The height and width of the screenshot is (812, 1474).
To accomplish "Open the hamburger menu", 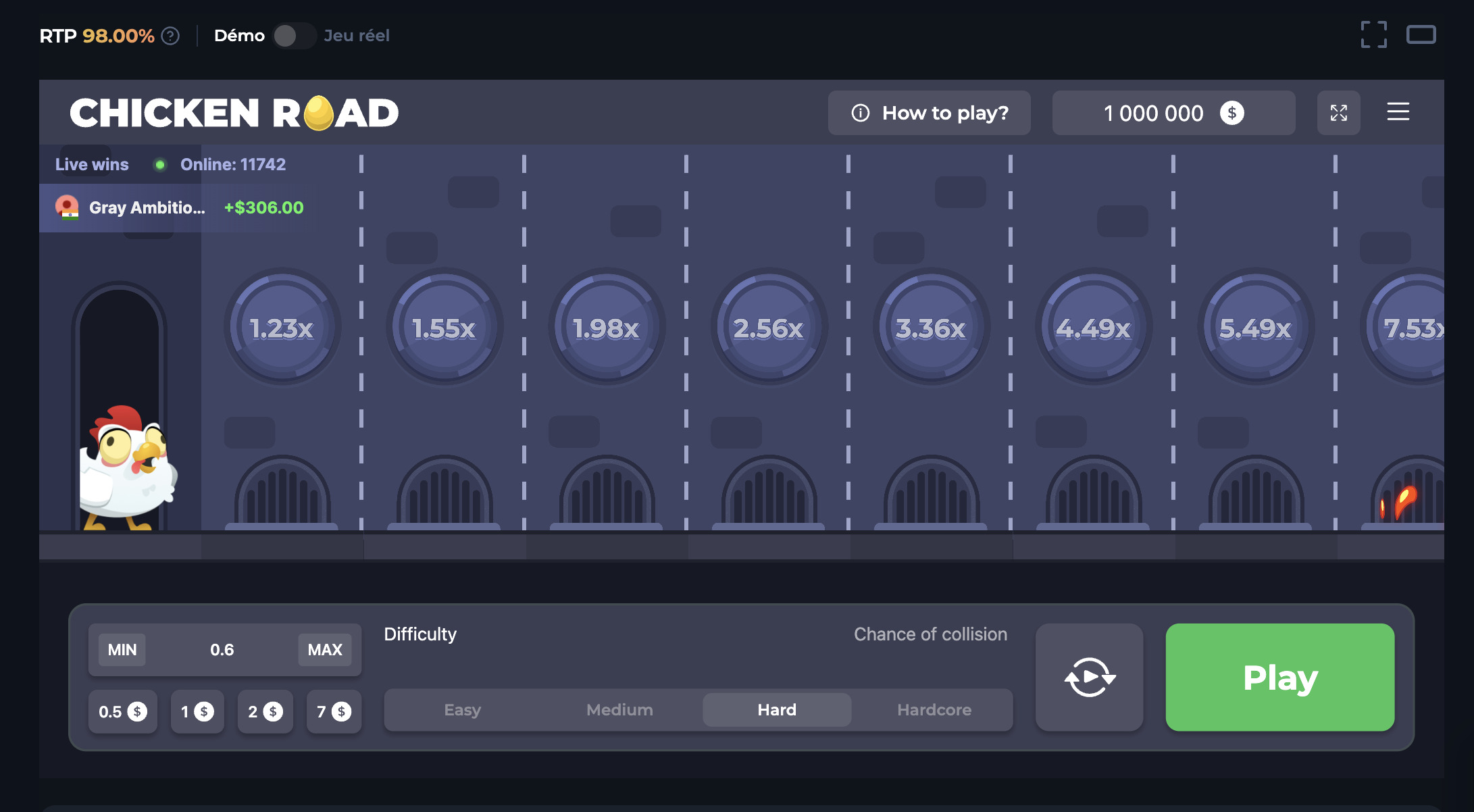I will click(1398, 112).
